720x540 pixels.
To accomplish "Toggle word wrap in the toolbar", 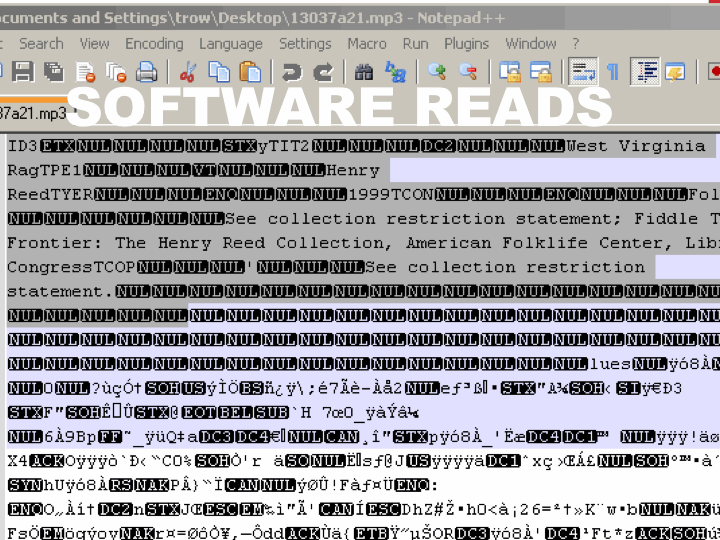I will coord(583,72).
